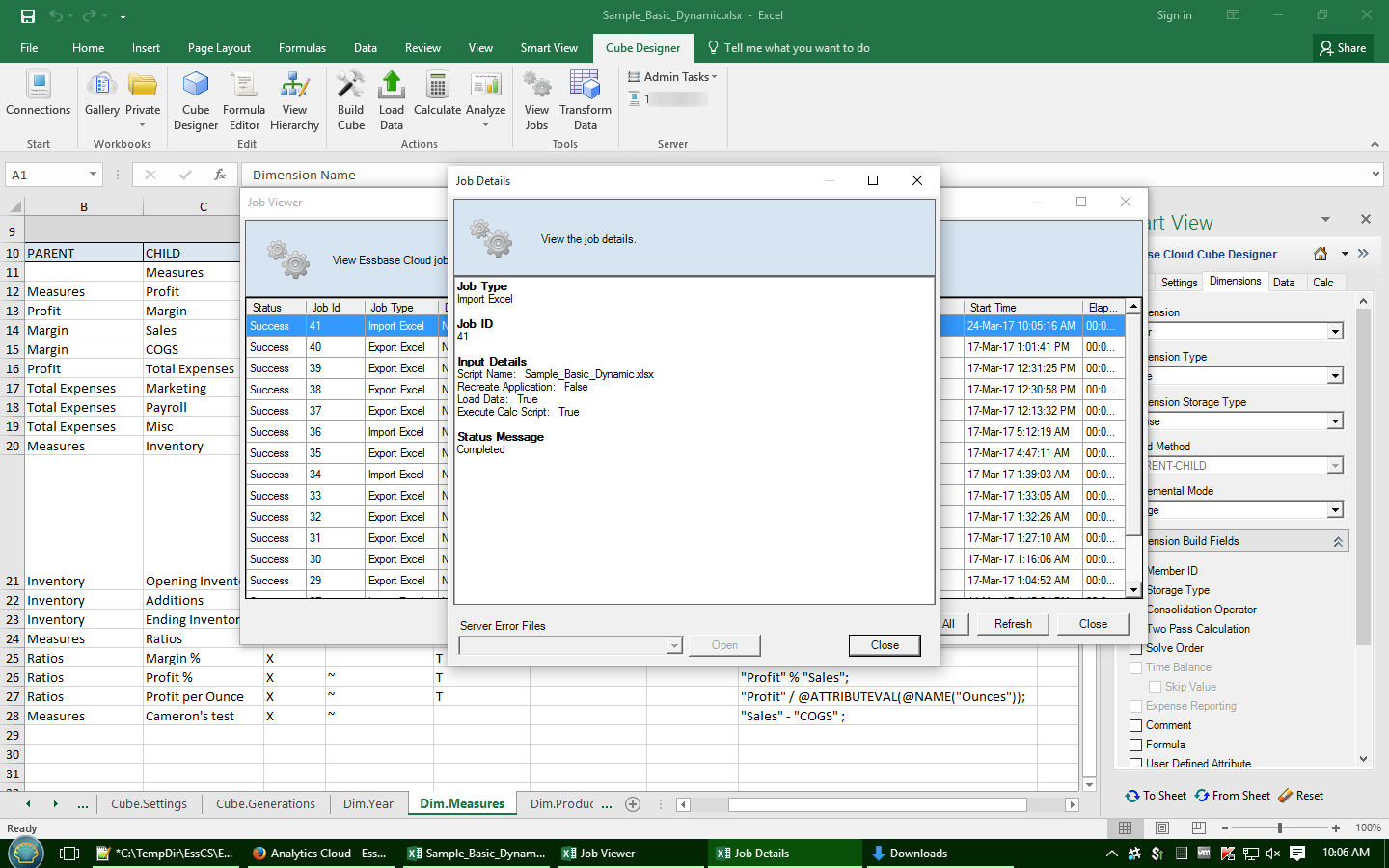Viewport: 1389px width, 868px height.
Task: Click the Transform Data icon
Action: [x=586, y=101]
